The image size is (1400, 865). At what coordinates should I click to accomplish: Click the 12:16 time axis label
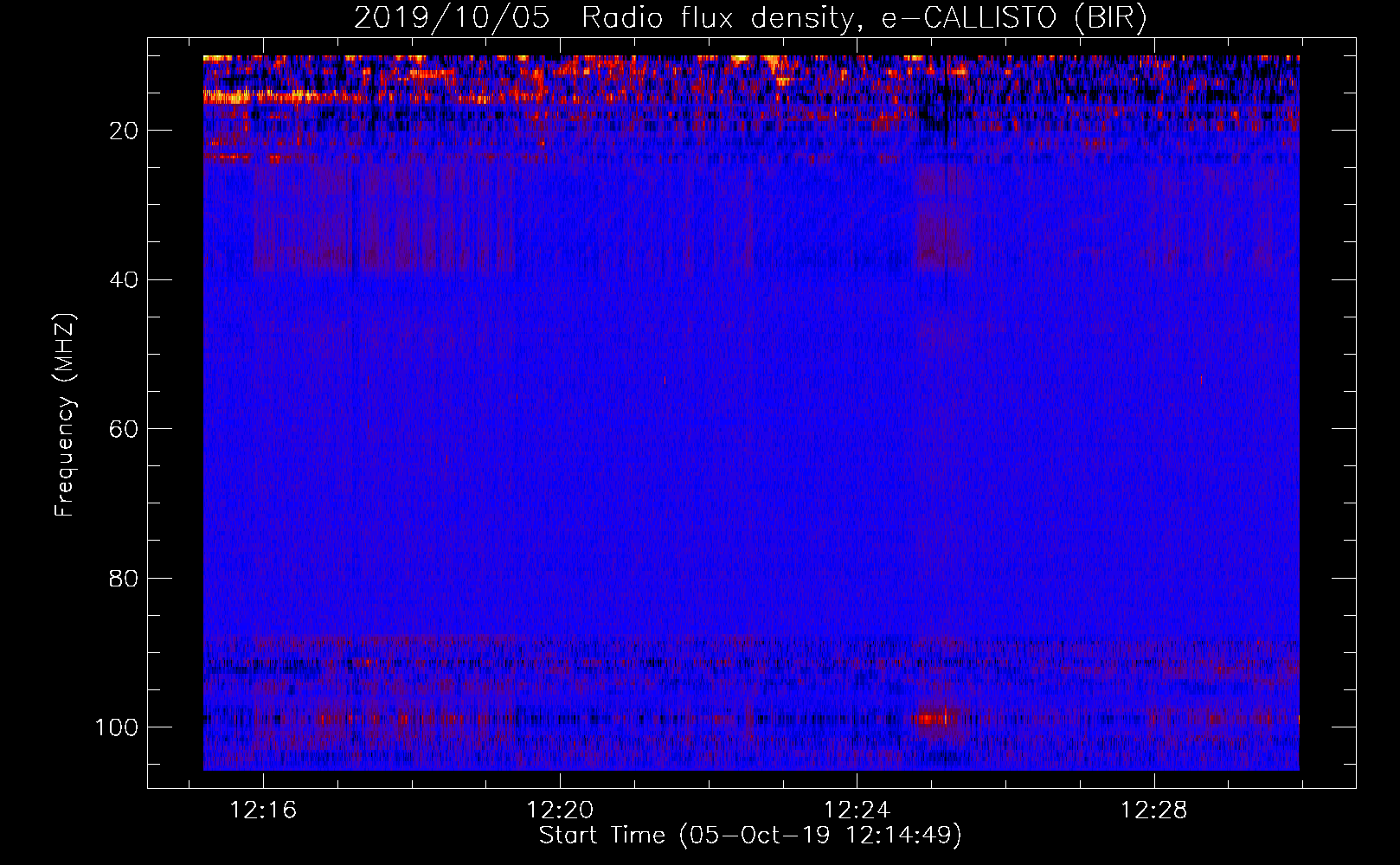(x=263, y=811)
